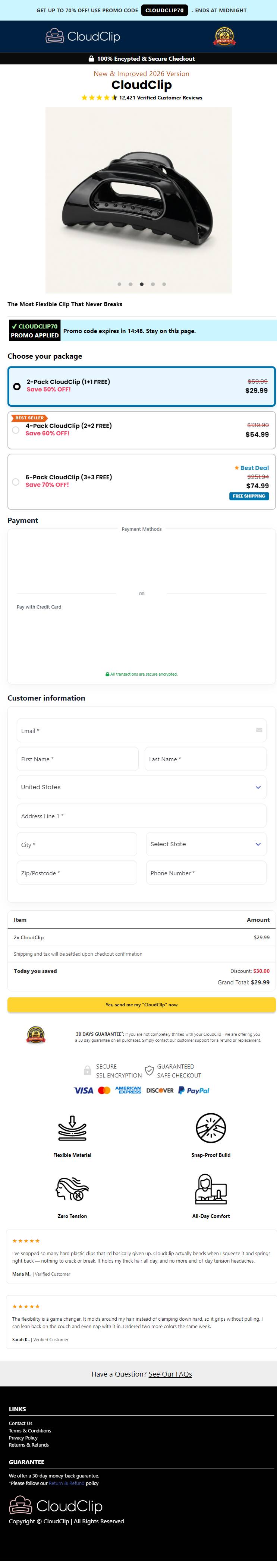
Task: Open the See Our FAQs link
Action: (x=170, y=1374)
